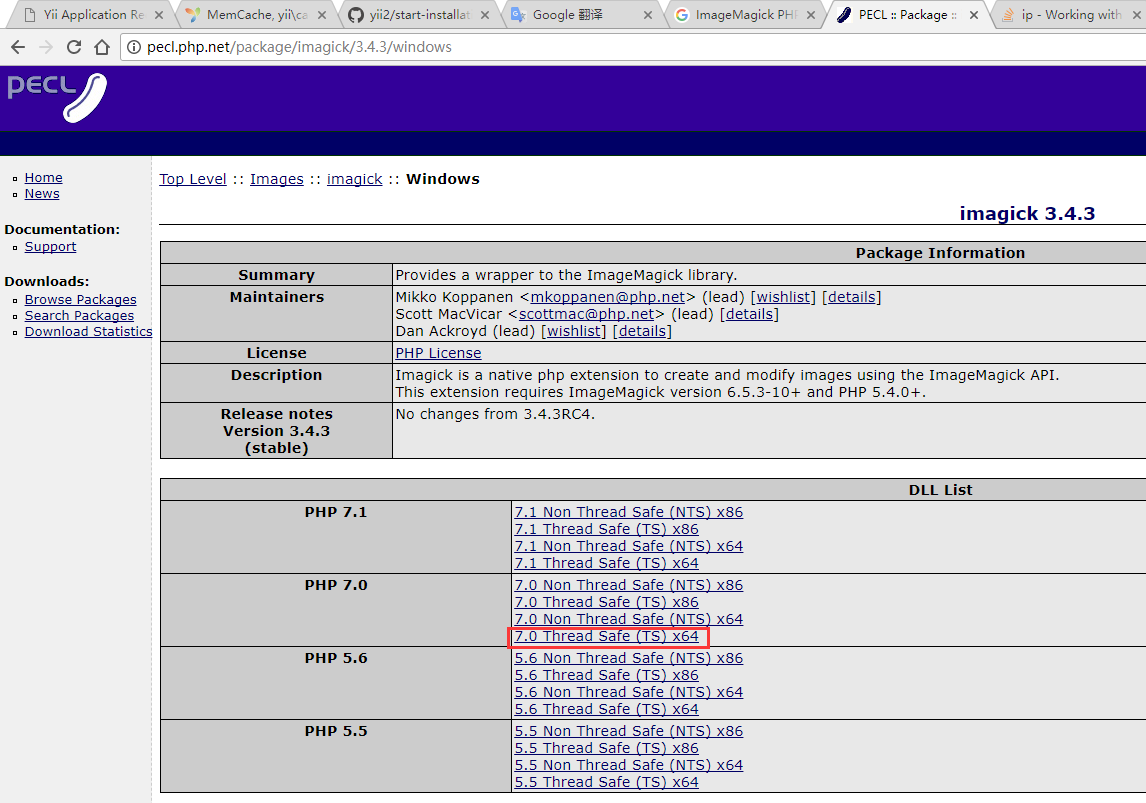Download 7.1 Thread Safe (TS) x86

coord(607,529)
